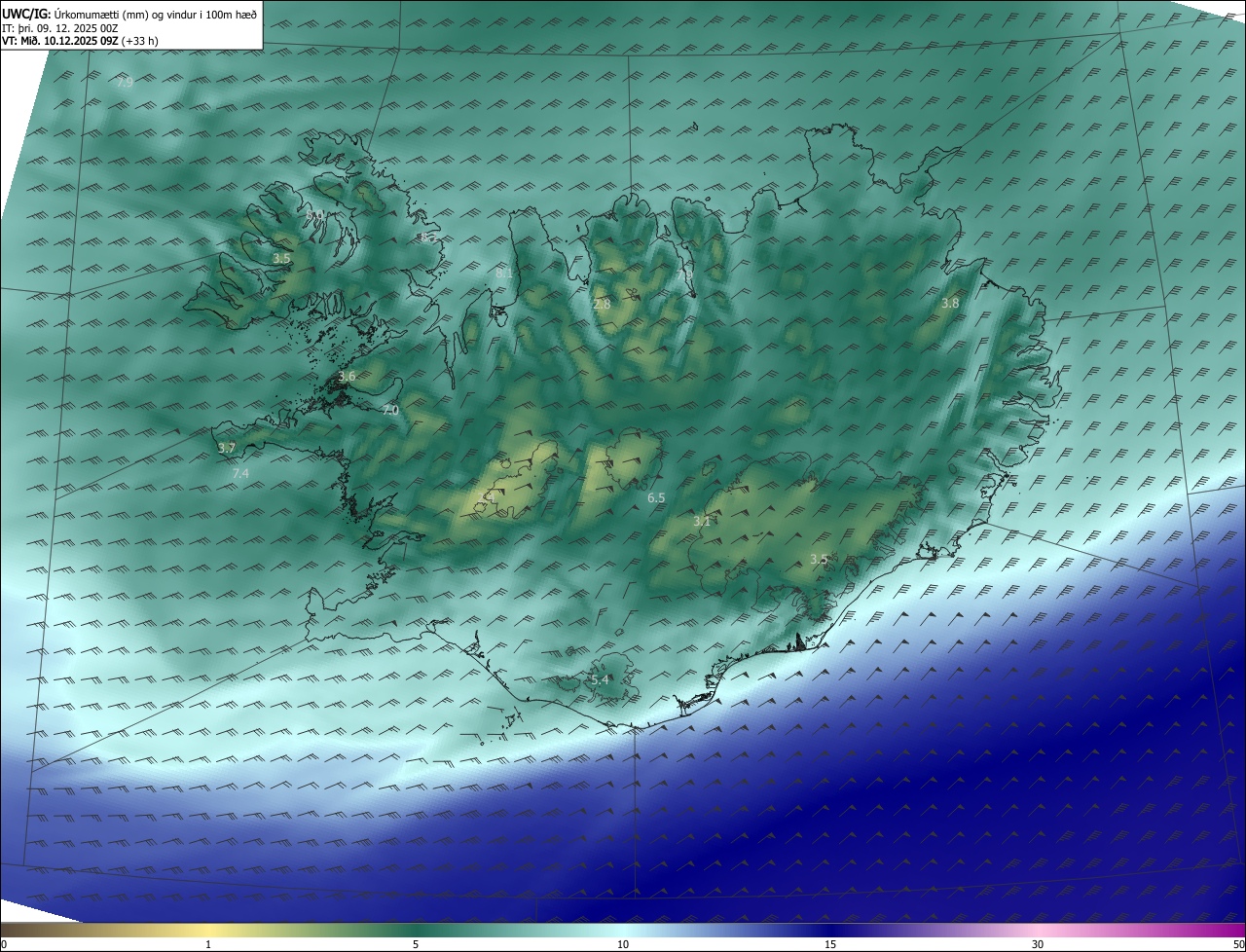Click the 3.8 value label on the map
The width and height of the screenshot is (1246, 952).
(950, 304)
